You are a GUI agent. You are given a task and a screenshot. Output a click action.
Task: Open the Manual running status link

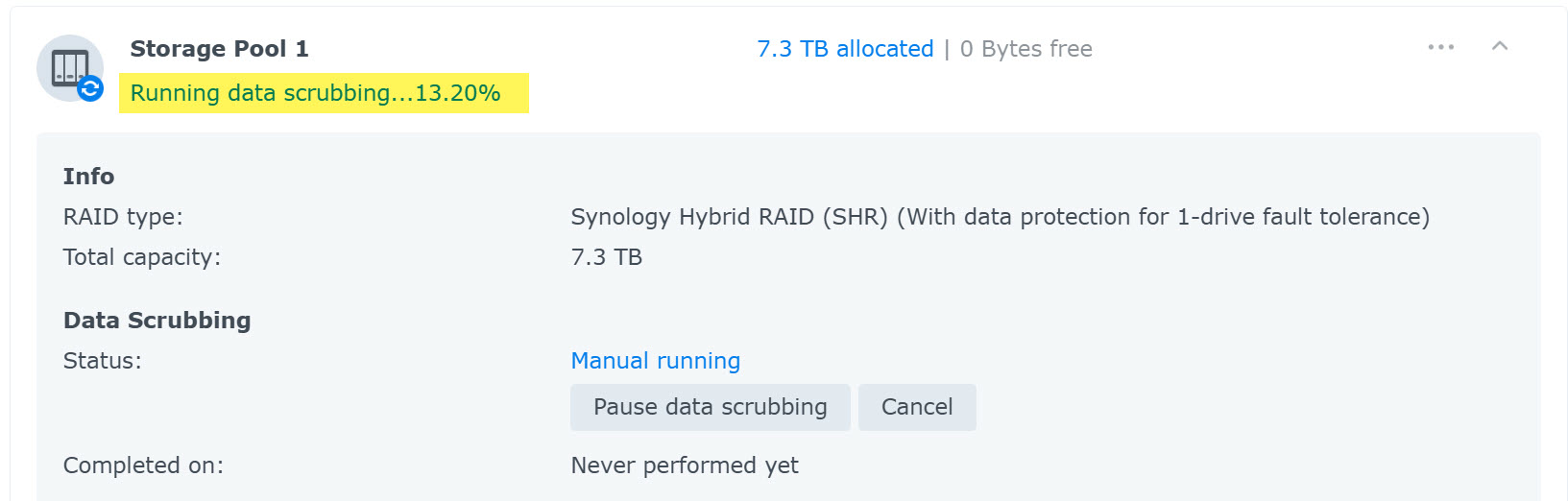click(656, 361)
